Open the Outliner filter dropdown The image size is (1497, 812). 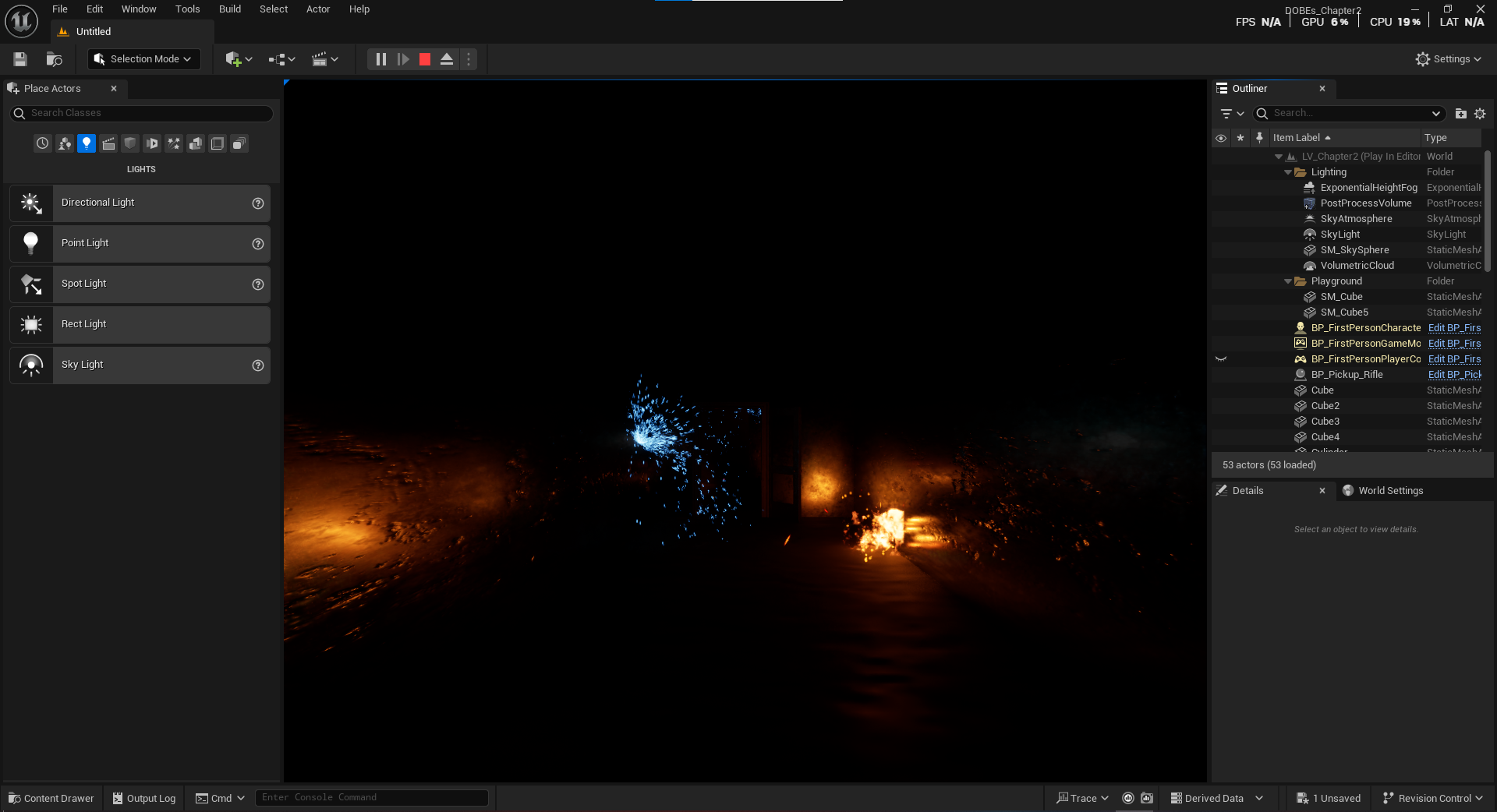[x=1232, y=114]
